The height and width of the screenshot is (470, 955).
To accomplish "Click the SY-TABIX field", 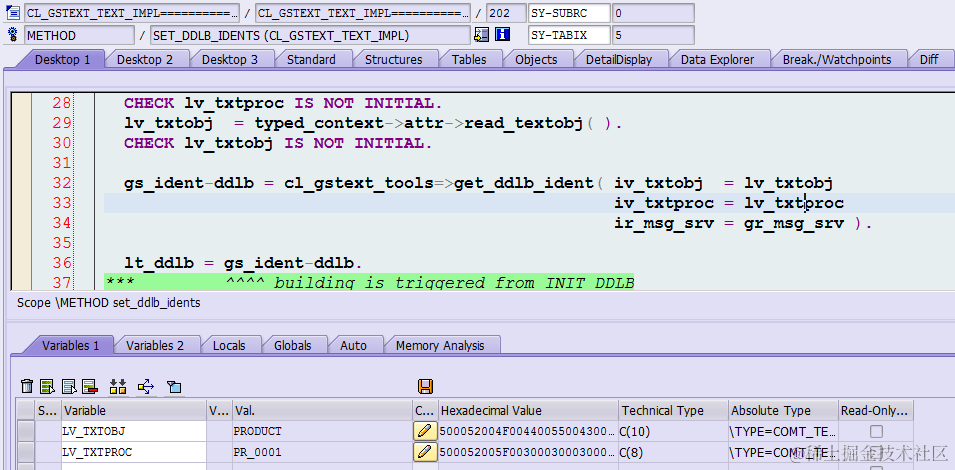I will 569,35.
